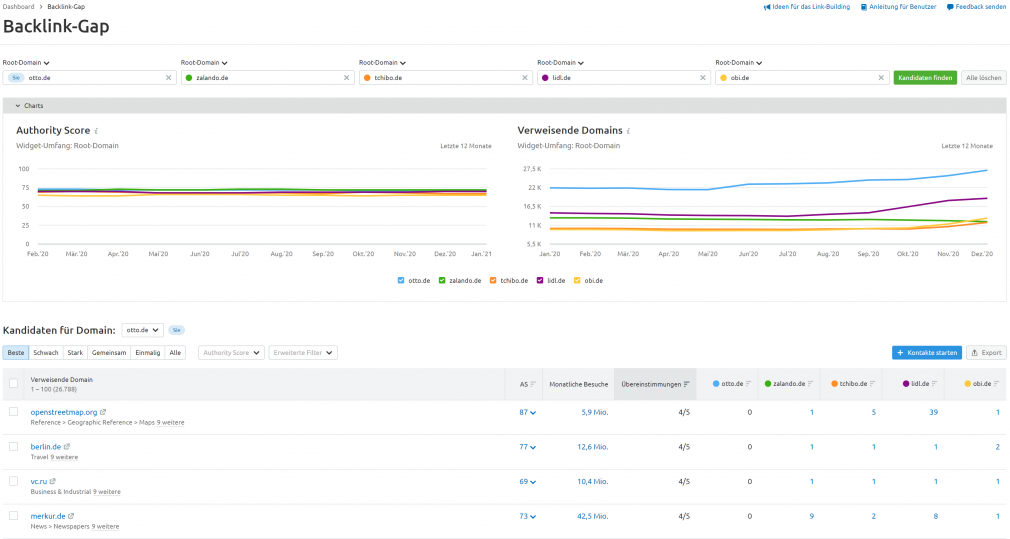Switch to the Alle tab

click(x=175, y=353)
